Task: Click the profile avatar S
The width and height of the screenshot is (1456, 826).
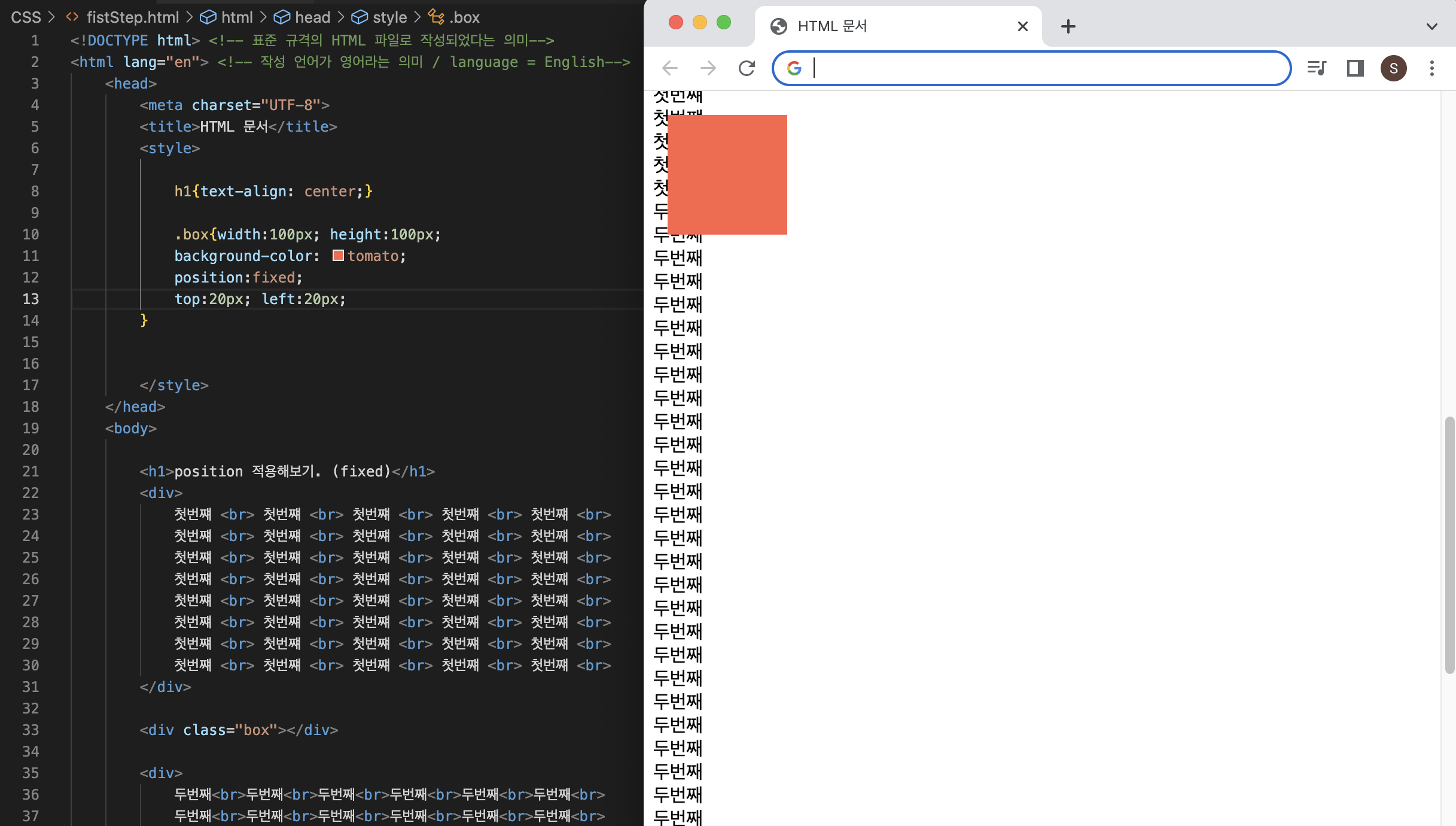Action: click(x=1393, y=68)
